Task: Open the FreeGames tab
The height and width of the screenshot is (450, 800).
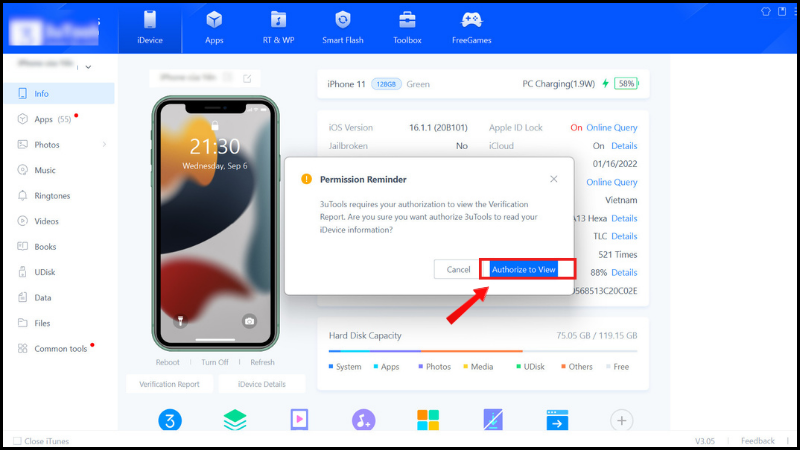Action: coord(471,29)
